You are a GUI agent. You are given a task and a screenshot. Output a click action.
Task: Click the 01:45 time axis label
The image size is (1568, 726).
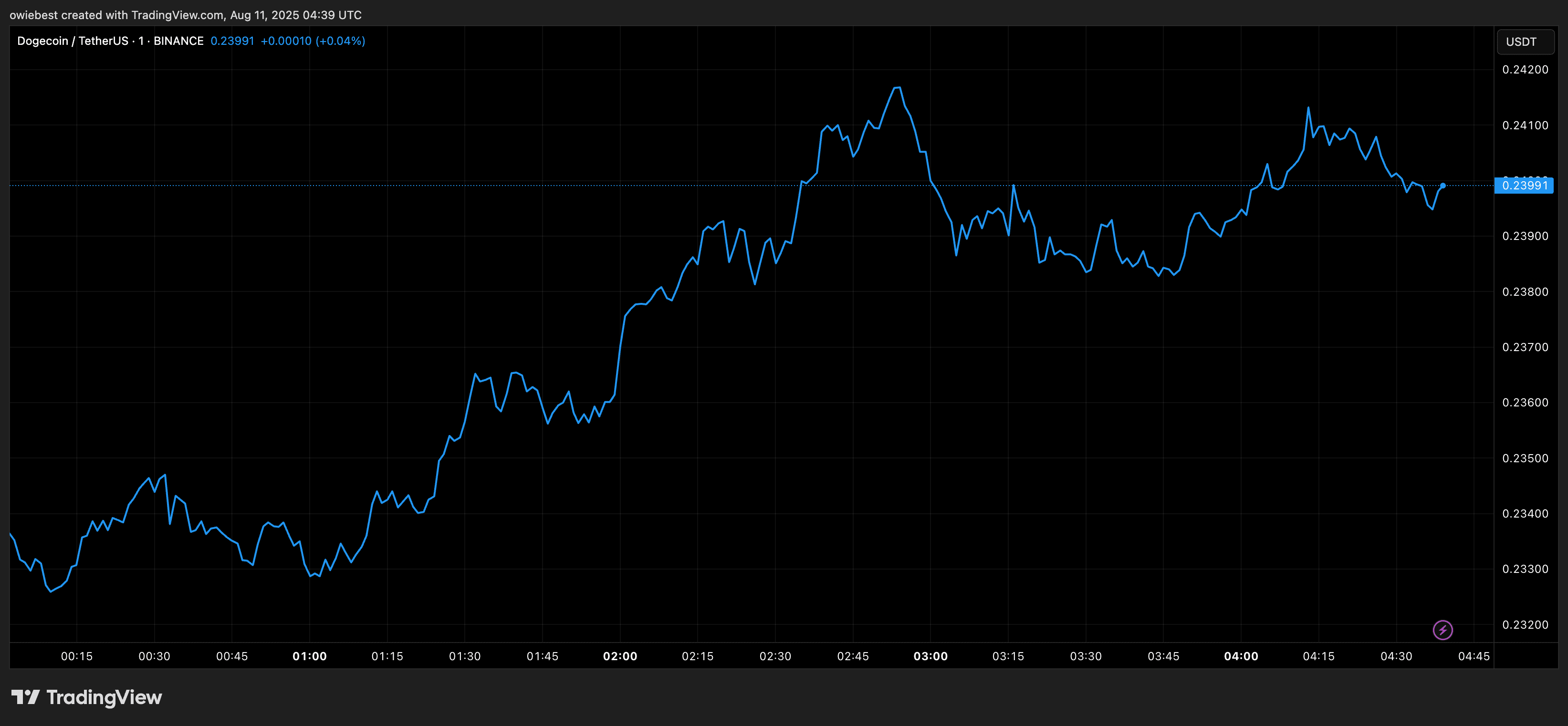point(543,656)
